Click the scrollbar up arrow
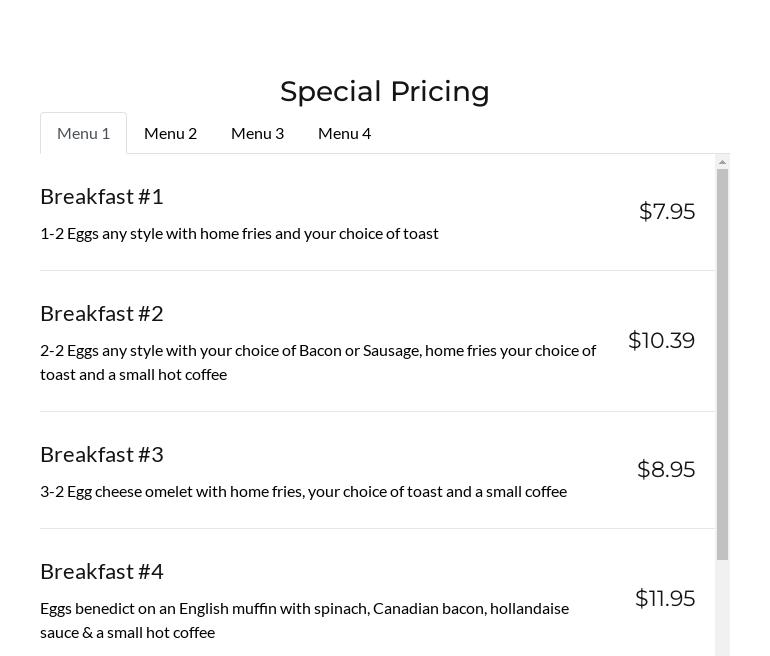This screenshot has height=656, width=770. [722, 162]
